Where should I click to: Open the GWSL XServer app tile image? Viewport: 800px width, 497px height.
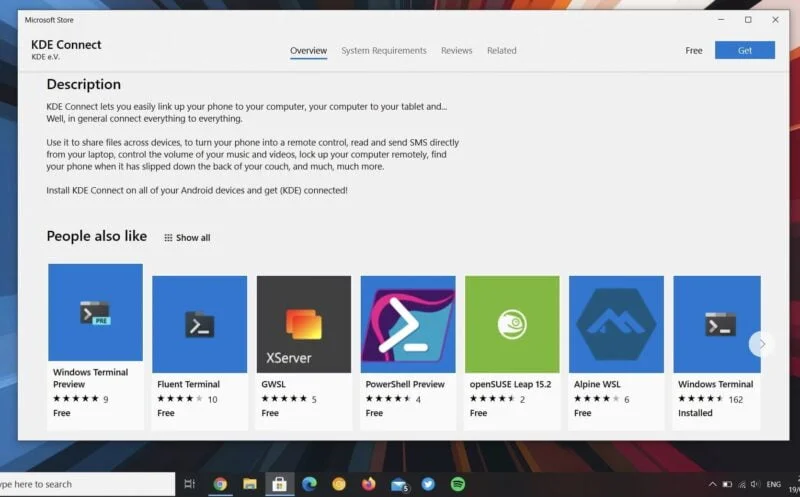pyautogui.click(x=304, y=324)
